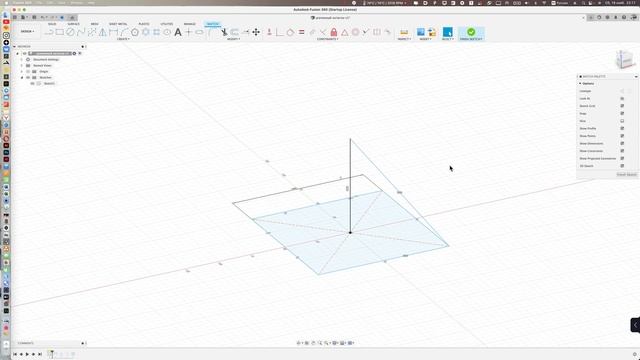Screen dimensions: 640x360
Task: Toggle the Show Projected Geometries checkbox
Action: click(622, 158)
